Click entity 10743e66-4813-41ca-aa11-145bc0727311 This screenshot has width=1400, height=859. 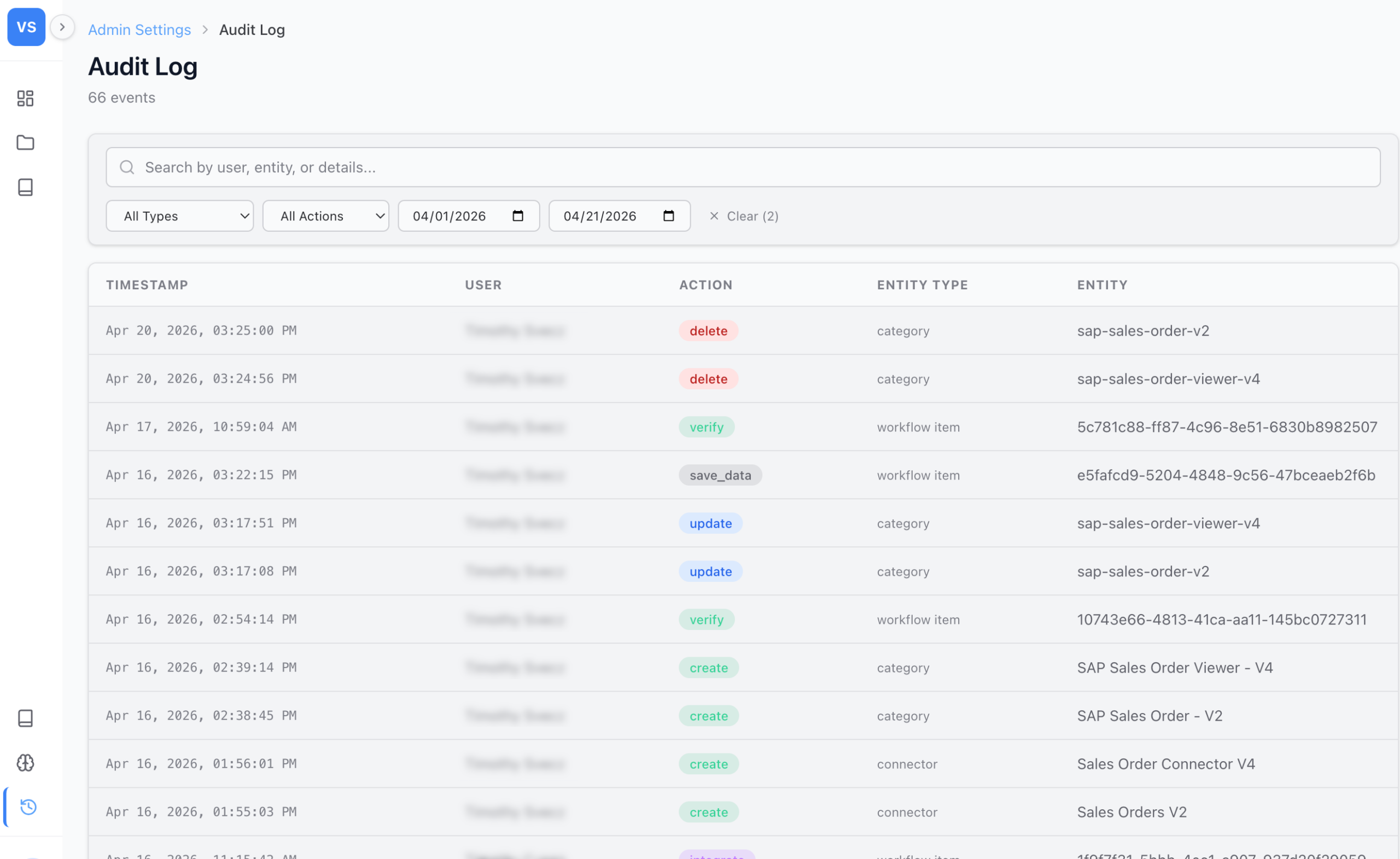1222,620
